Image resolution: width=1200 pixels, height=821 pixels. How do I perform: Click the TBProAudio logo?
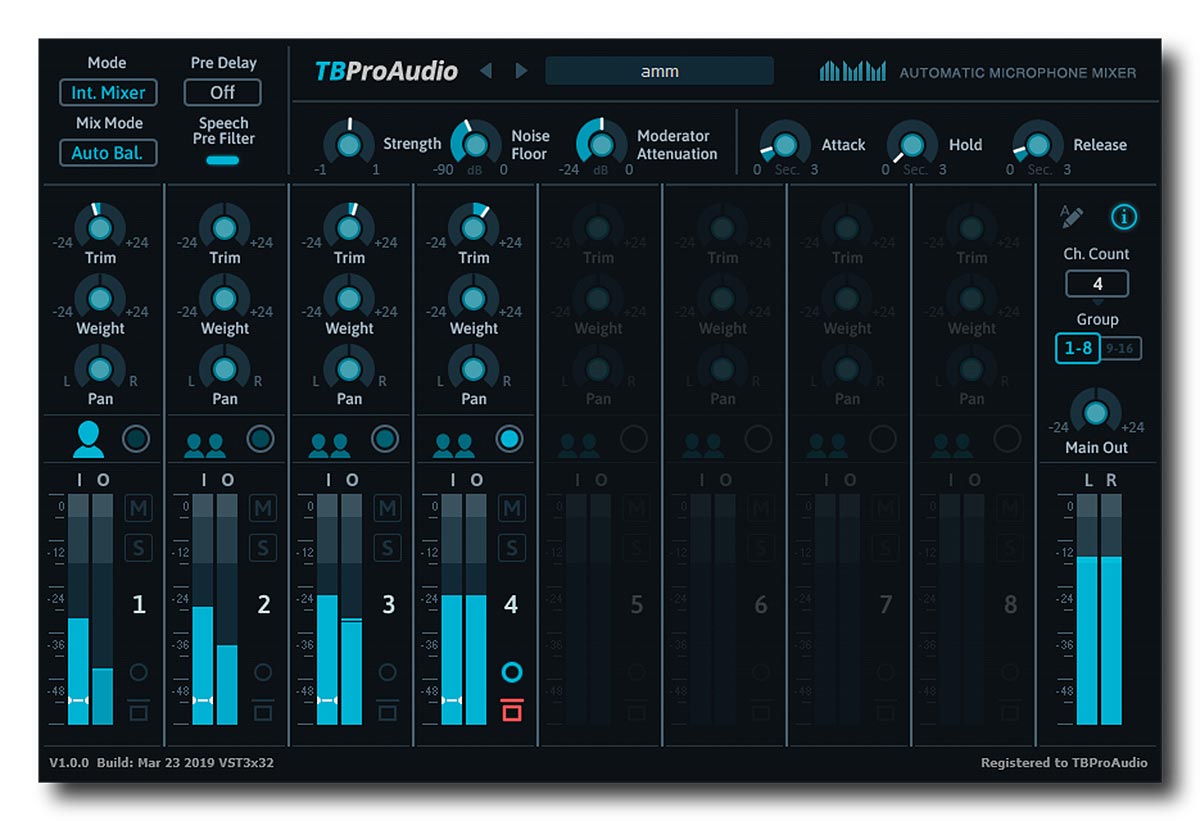coord(386,71)
